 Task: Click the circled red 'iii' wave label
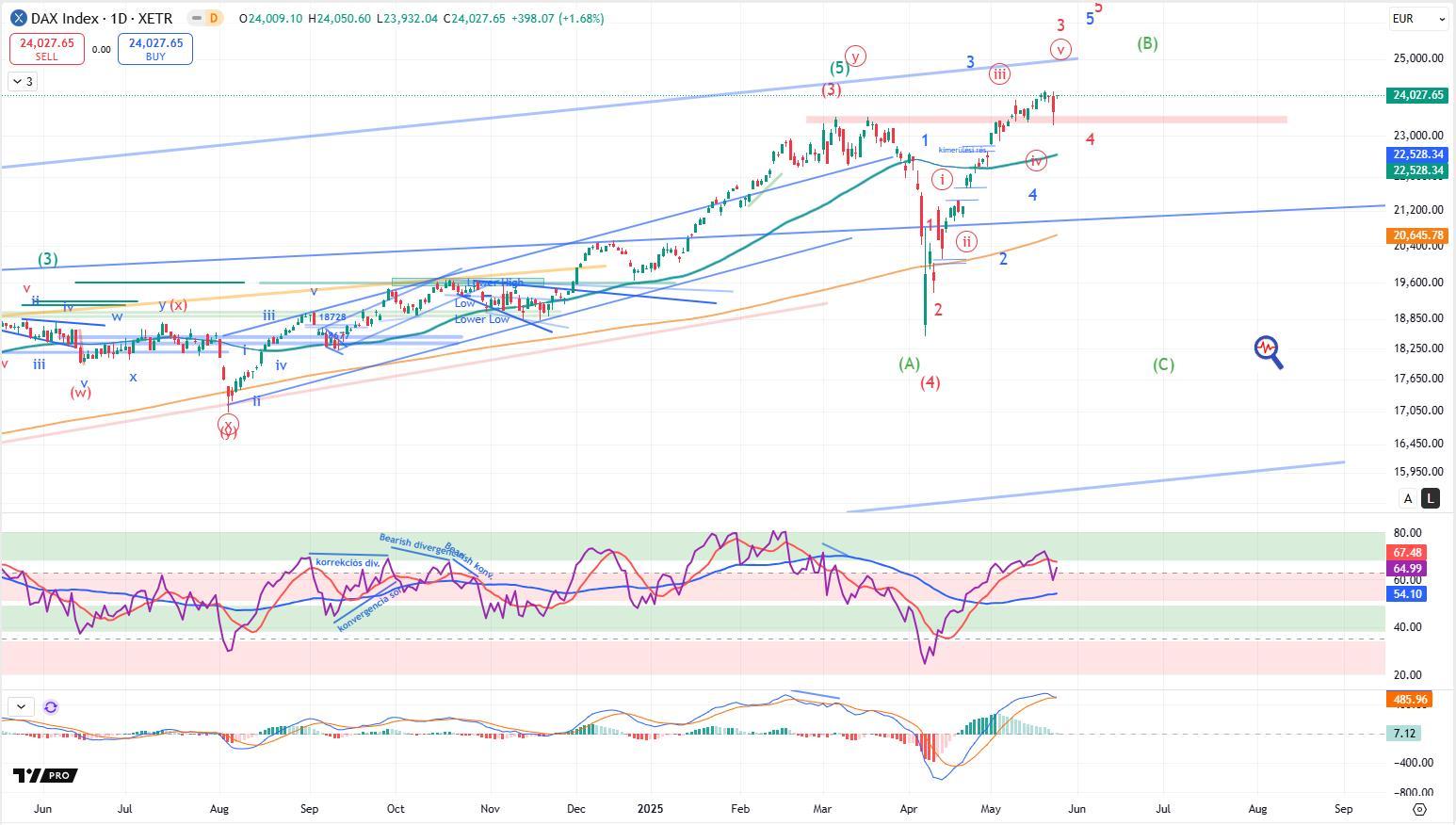[999, 74]
